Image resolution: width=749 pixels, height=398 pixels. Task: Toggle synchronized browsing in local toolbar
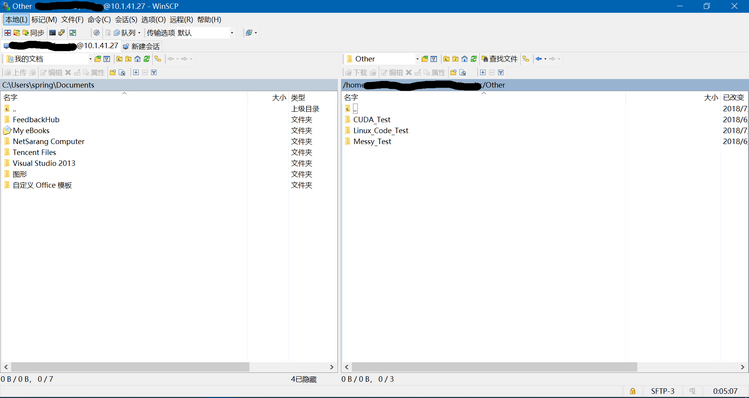tap(158, 59)
